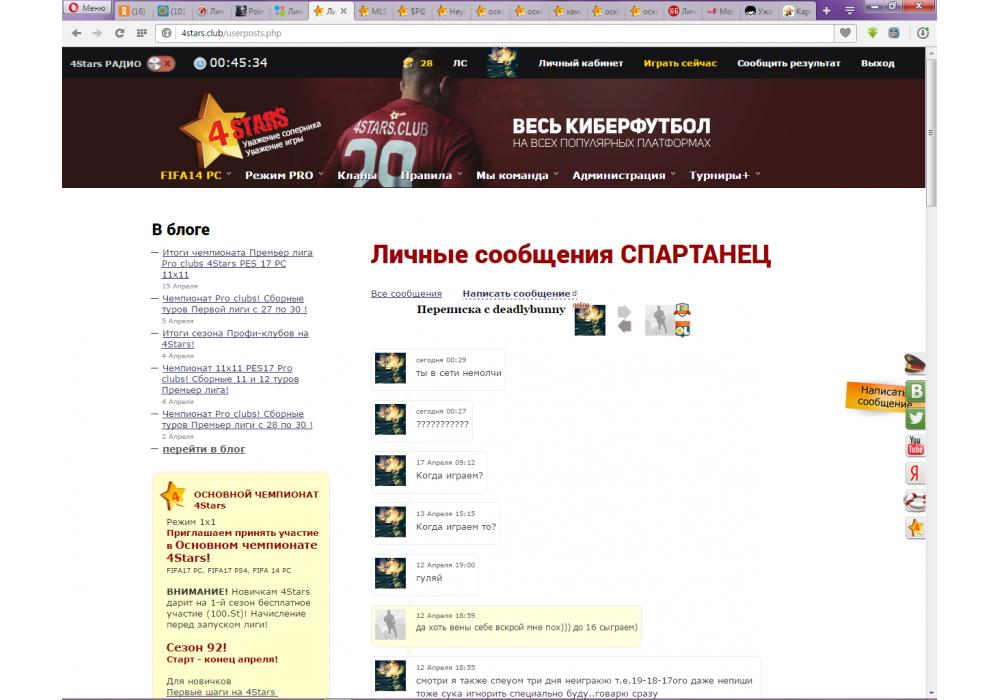Open the tab list menu icon

[x=849, y=10]
